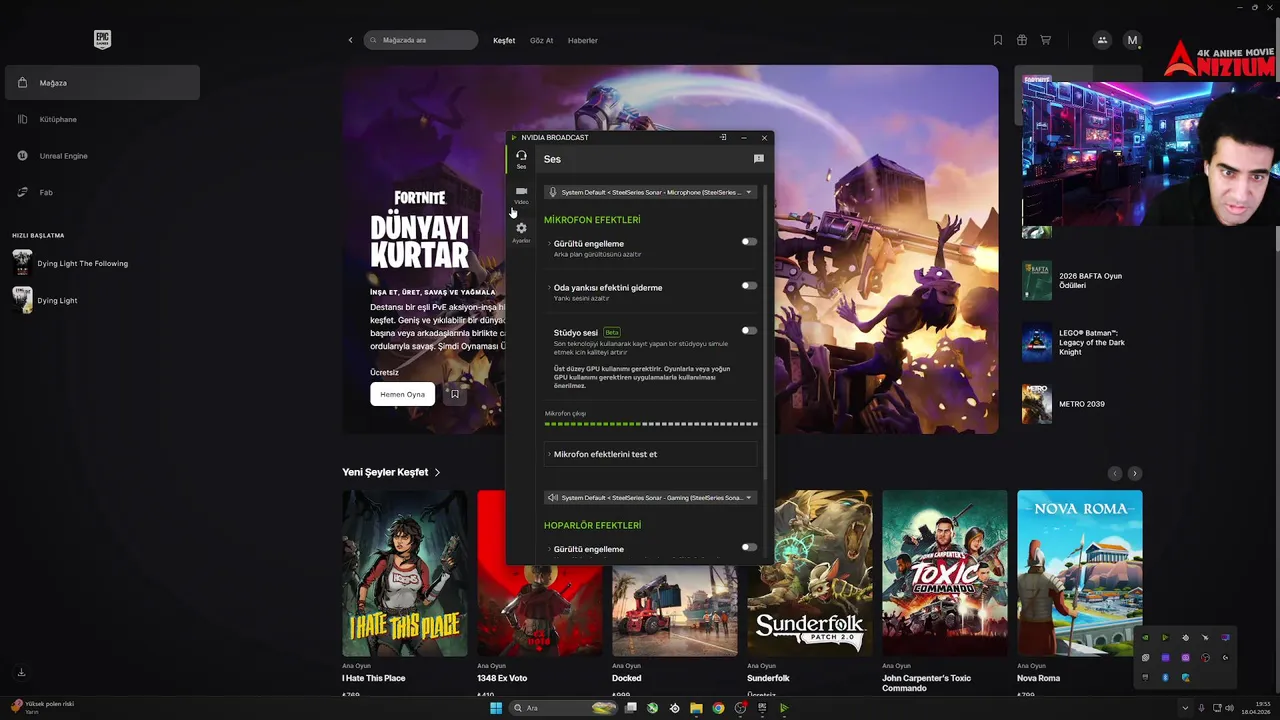
Task: Open Task View on taskbar
Action: coord(631,708)
